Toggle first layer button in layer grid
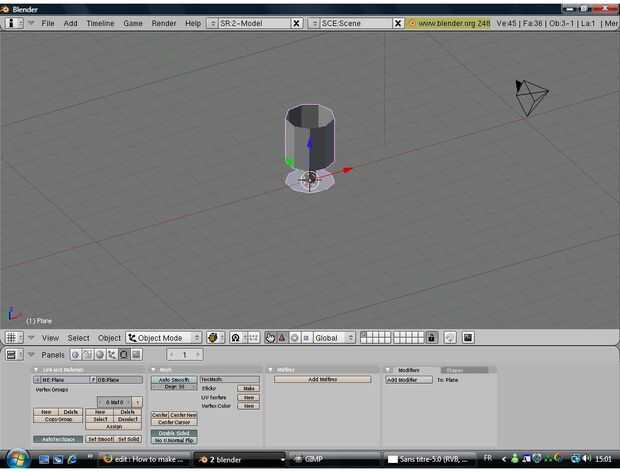 [x=364, y=335]
